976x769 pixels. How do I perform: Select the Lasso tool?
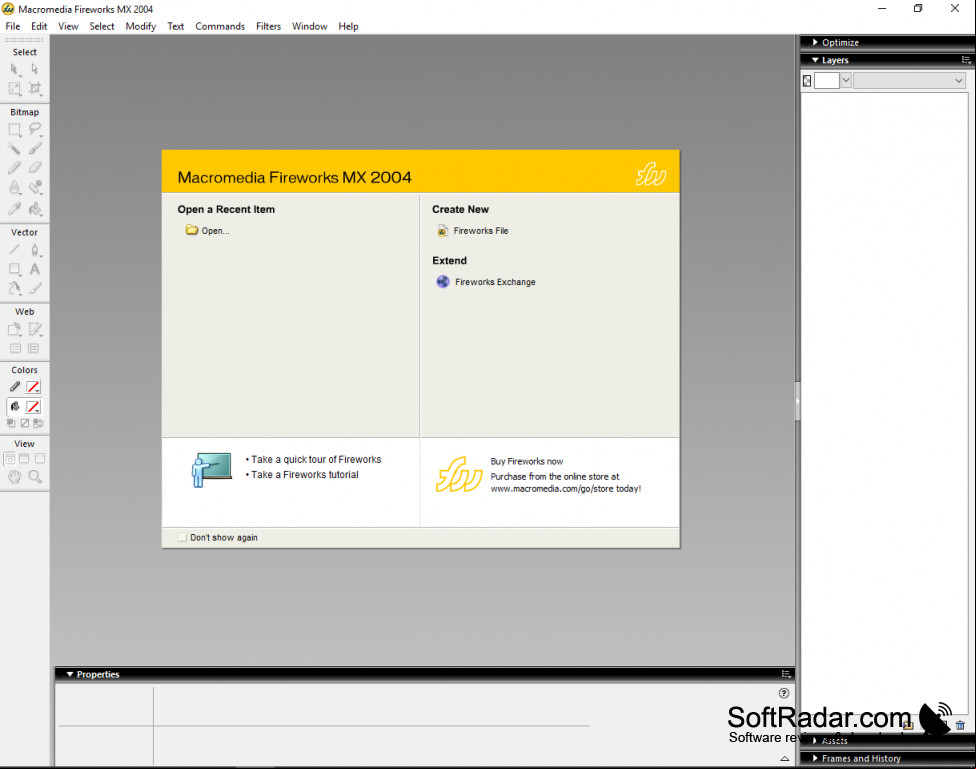tap(35, 130)
